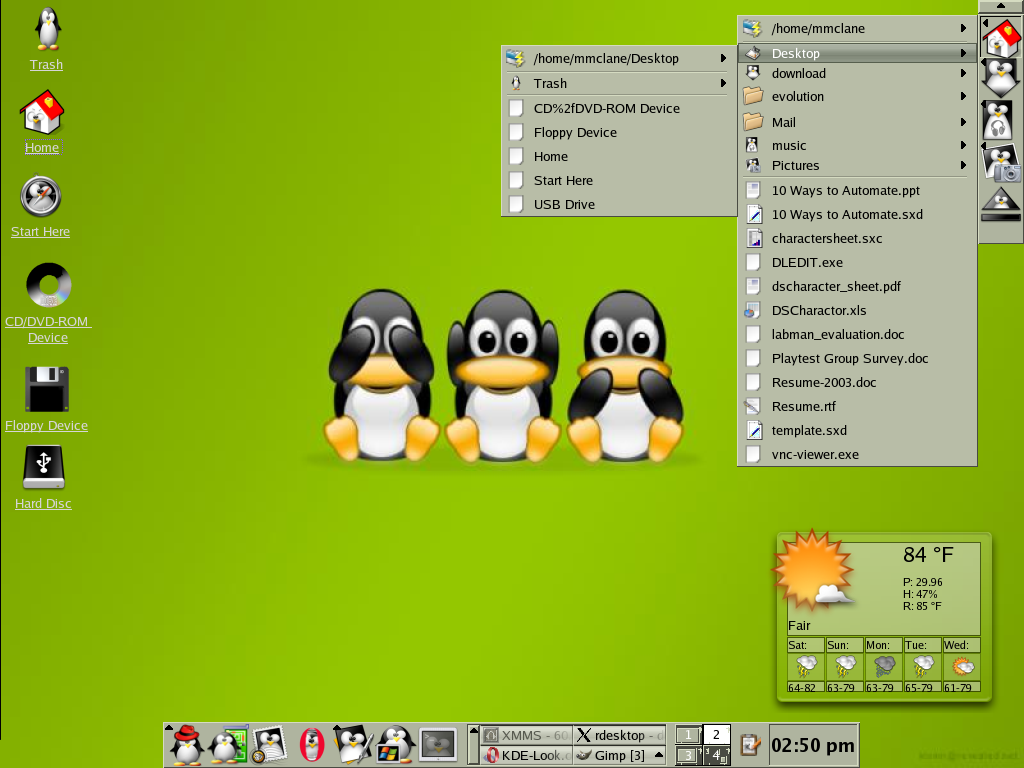Click the hide-panel arrow atop the side panel
The height and width of the screenshot is (768, 1024).
click(x=1000, y=6)
